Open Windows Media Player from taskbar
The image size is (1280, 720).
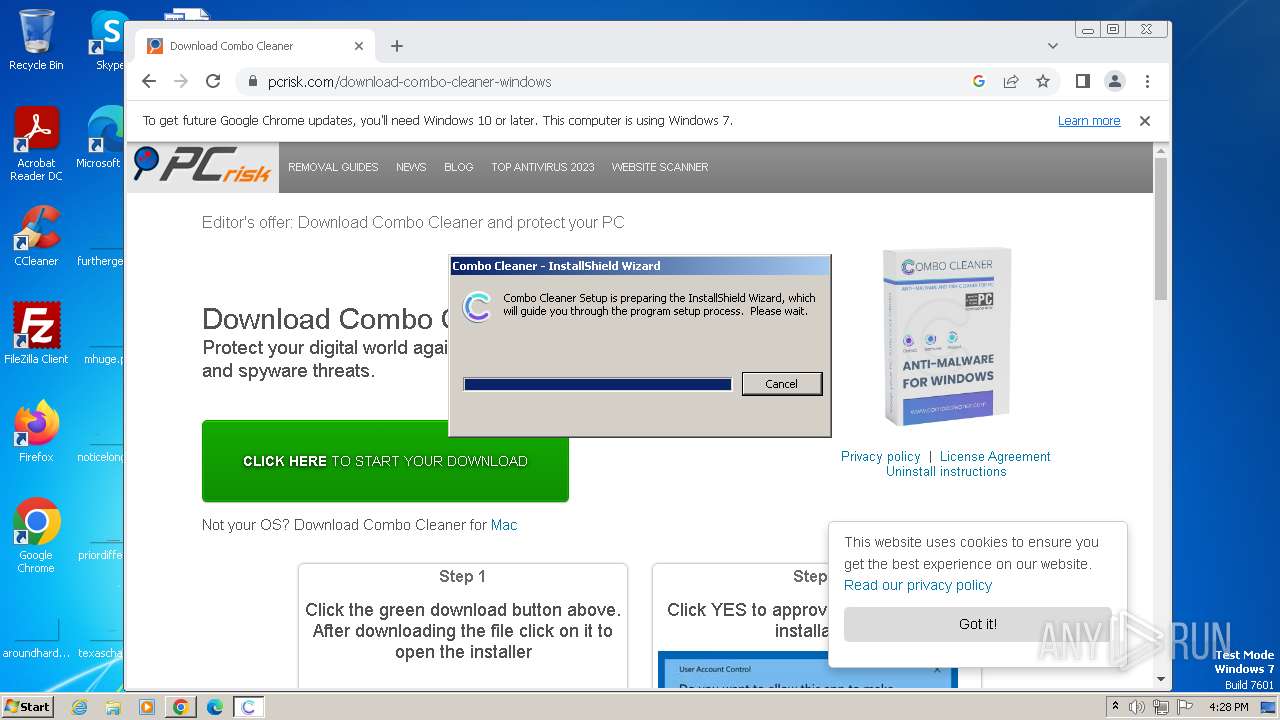(147, 707)
